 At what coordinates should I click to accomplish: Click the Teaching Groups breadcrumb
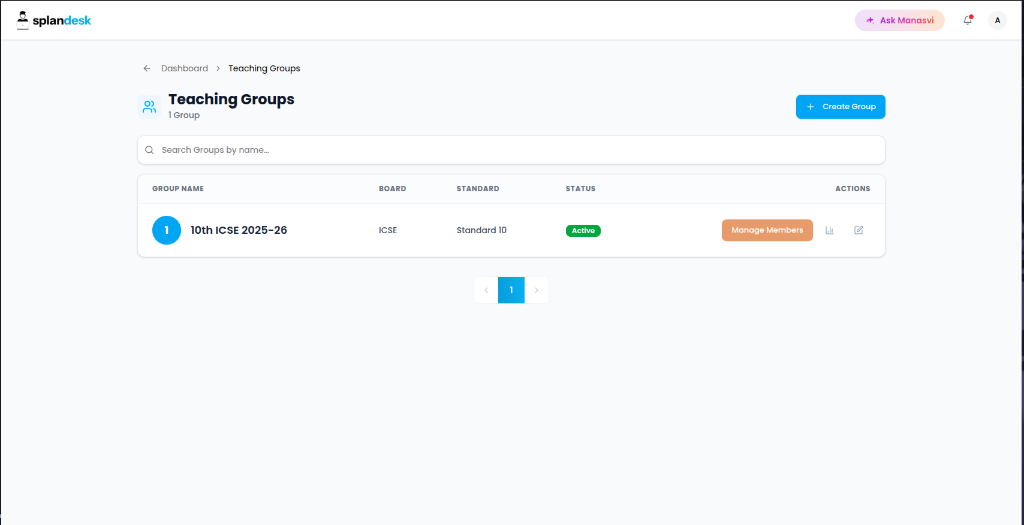click(264, 68)
